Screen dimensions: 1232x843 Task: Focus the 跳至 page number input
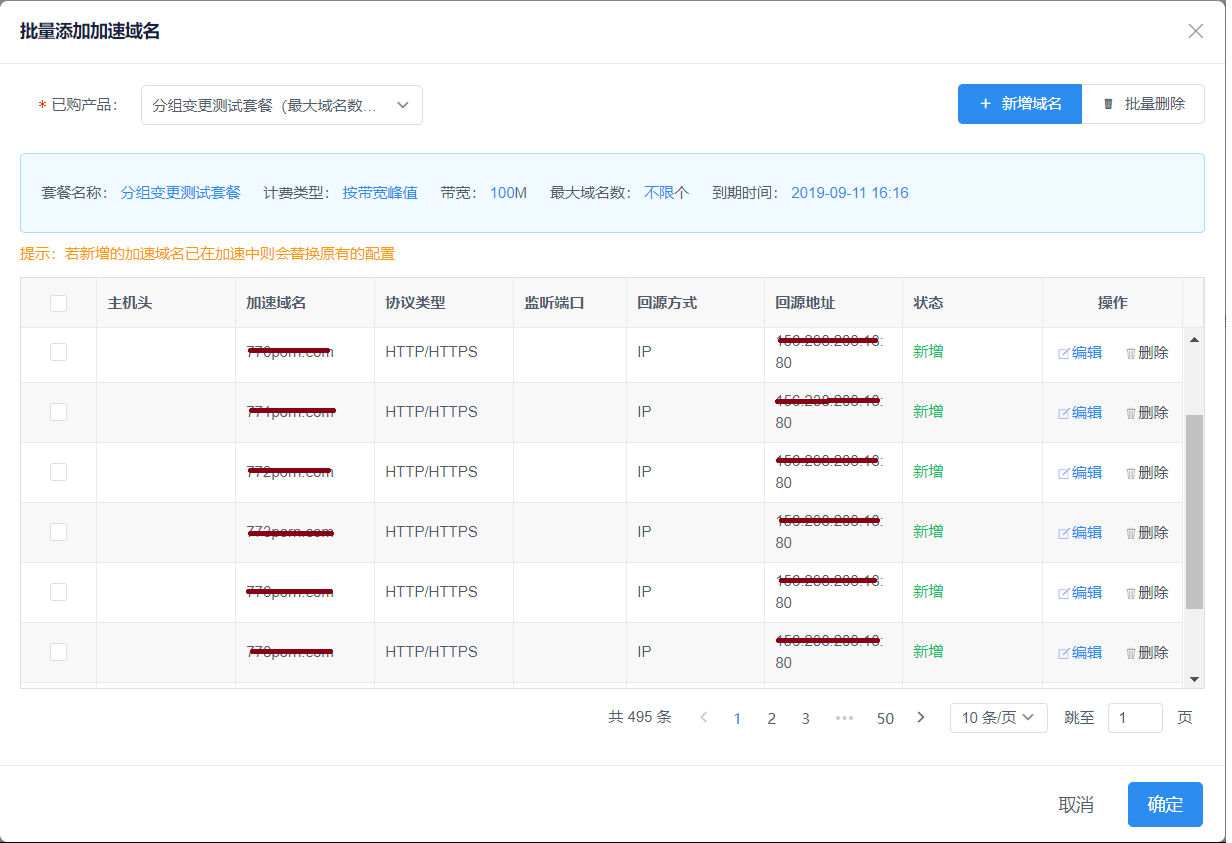point(1135,718)
